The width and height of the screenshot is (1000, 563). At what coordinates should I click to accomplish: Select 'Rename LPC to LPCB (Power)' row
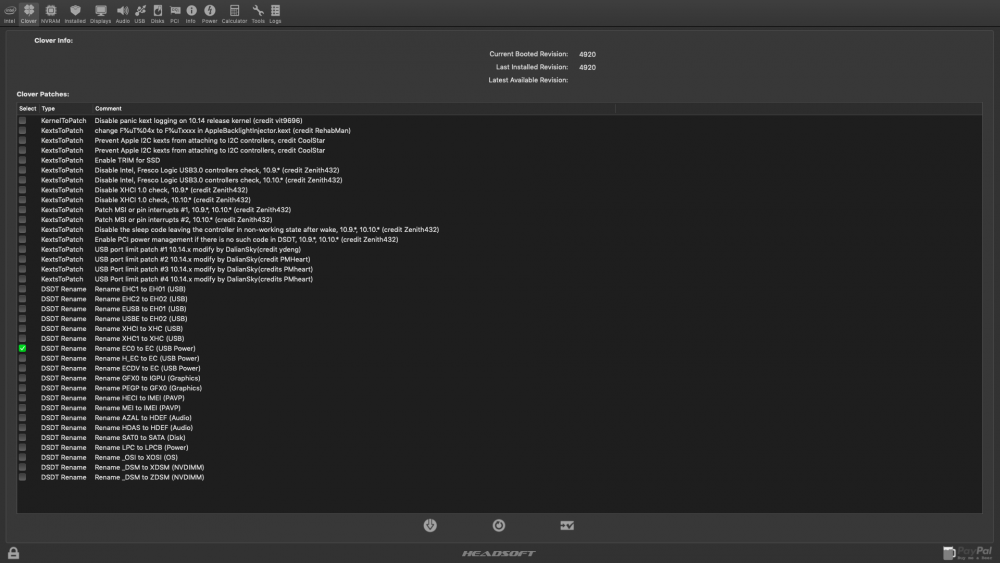pyautogui.click(x=499, y=448)
